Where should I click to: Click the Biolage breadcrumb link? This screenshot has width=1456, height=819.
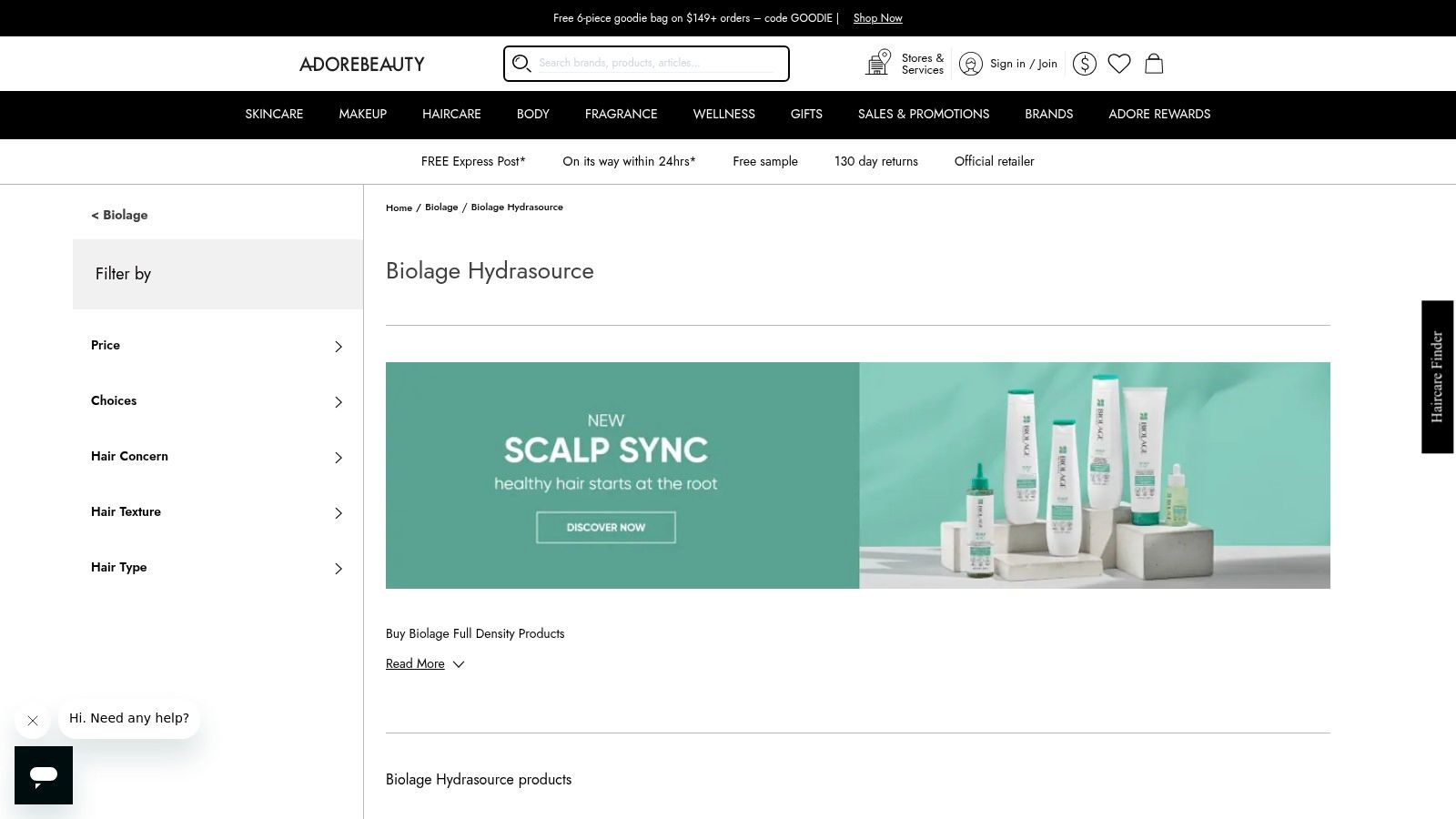click(441, 207)
